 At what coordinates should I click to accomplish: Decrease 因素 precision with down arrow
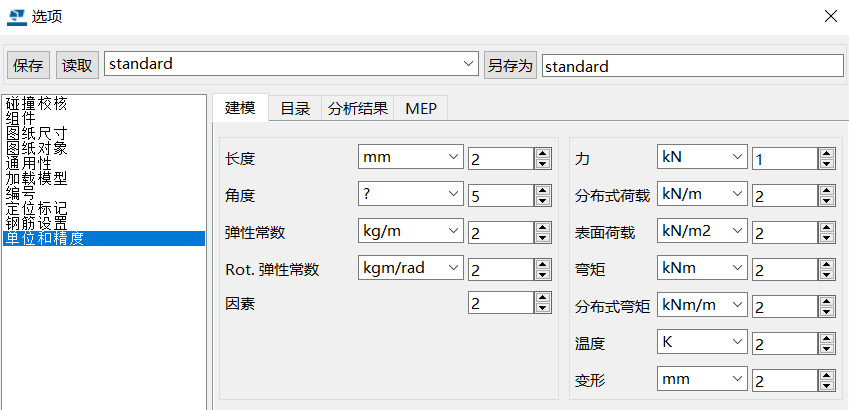point(543,309)
